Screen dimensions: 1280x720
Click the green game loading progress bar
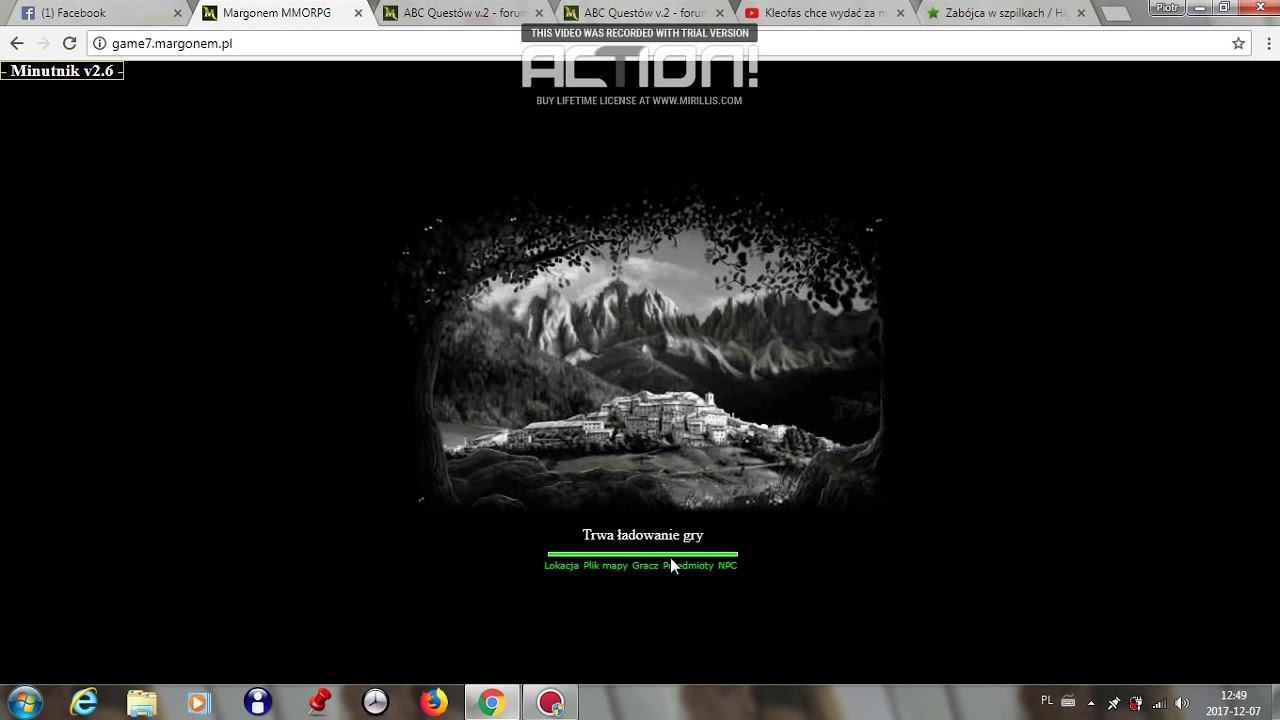coord(643,554)
